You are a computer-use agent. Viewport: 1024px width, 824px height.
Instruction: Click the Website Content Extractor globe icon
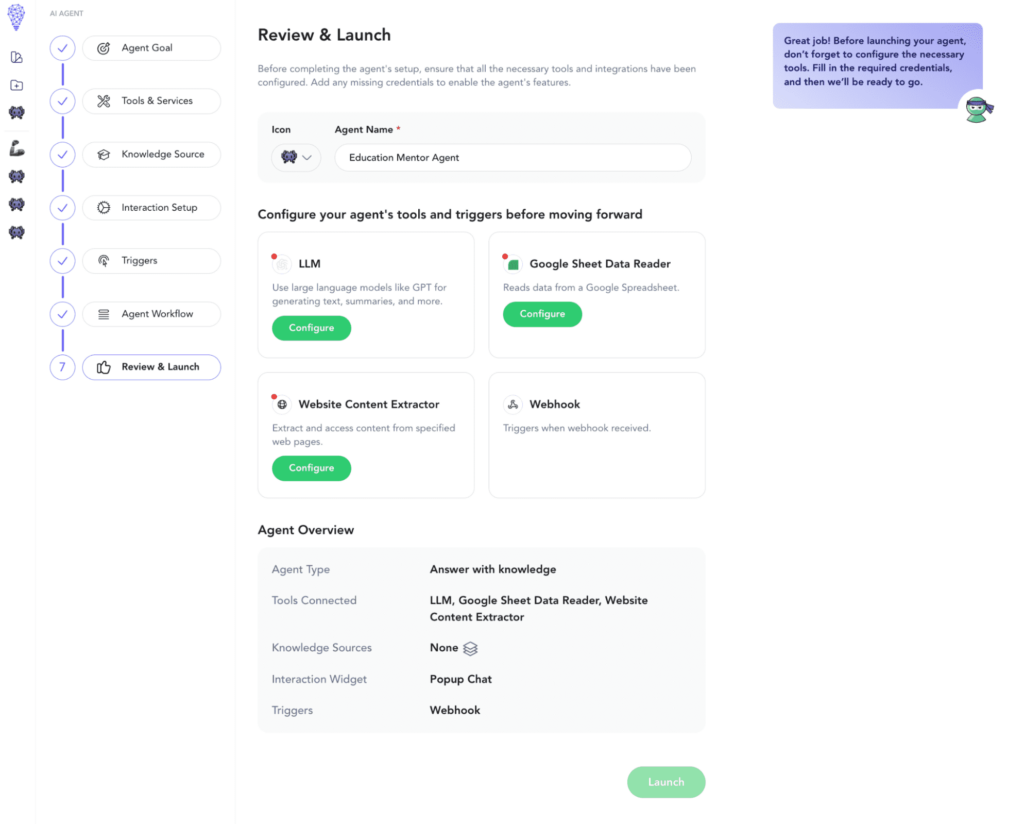coord(283,404)
